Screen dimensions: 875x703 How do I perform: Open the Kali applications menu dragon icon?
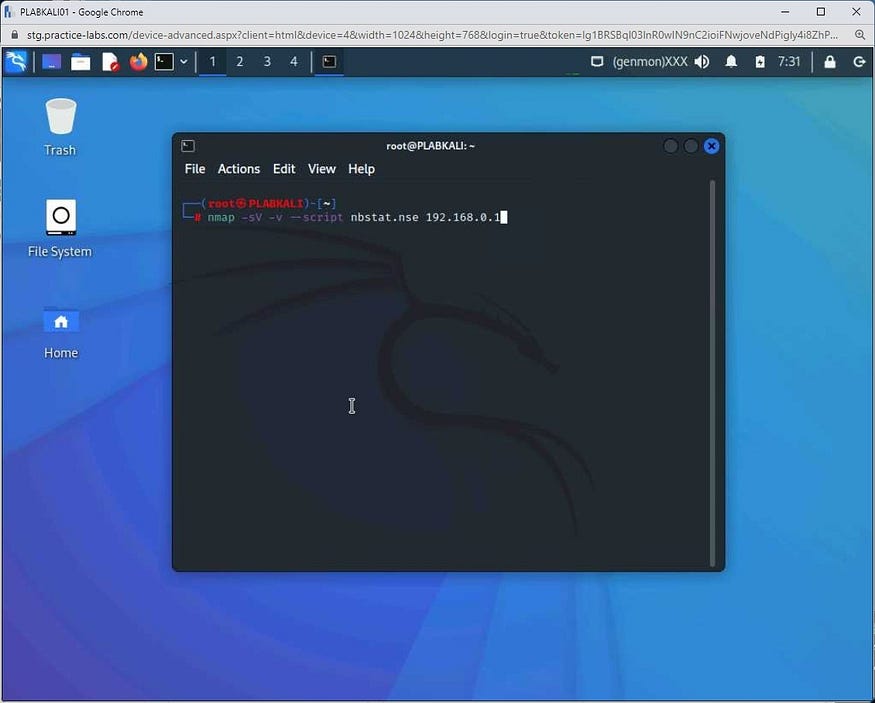click(x=16, y=61)
